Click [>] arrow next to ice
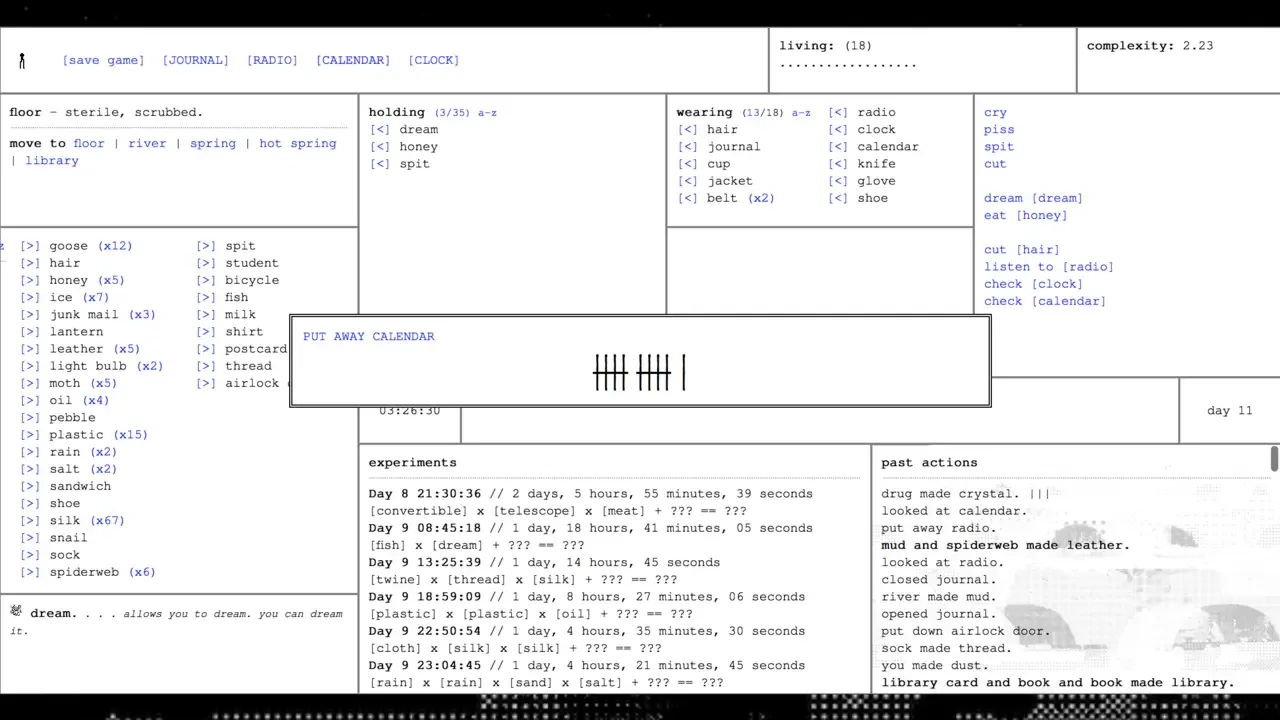 click(30, 297)
